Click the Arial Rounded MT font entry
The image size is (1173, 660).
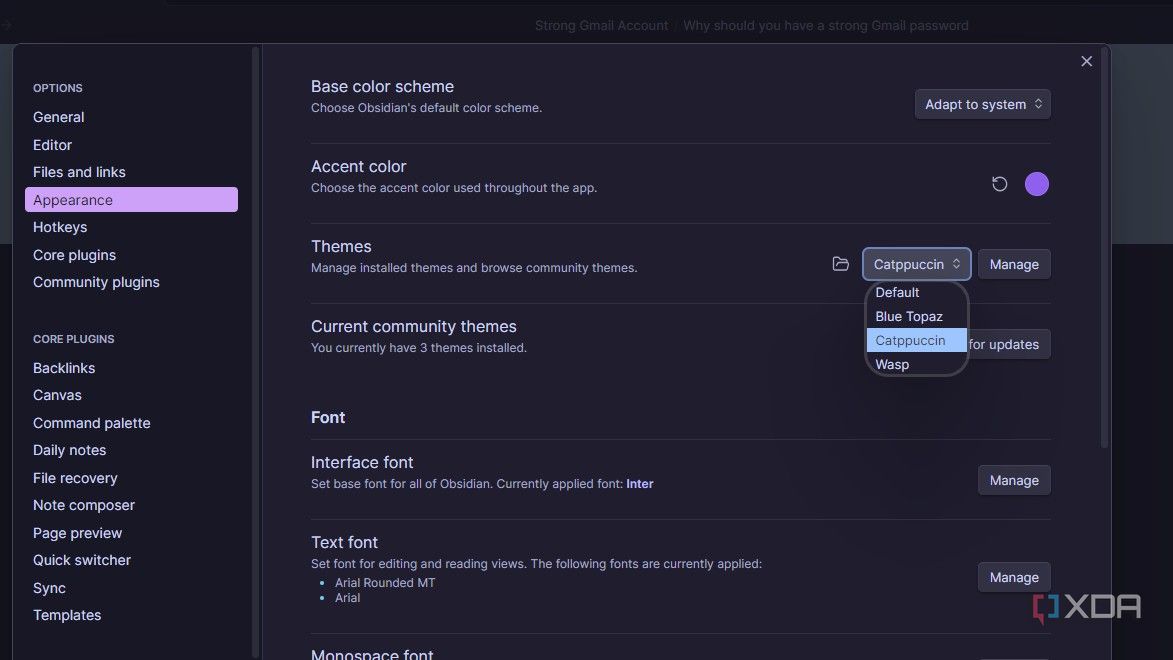tap(385, 583)
